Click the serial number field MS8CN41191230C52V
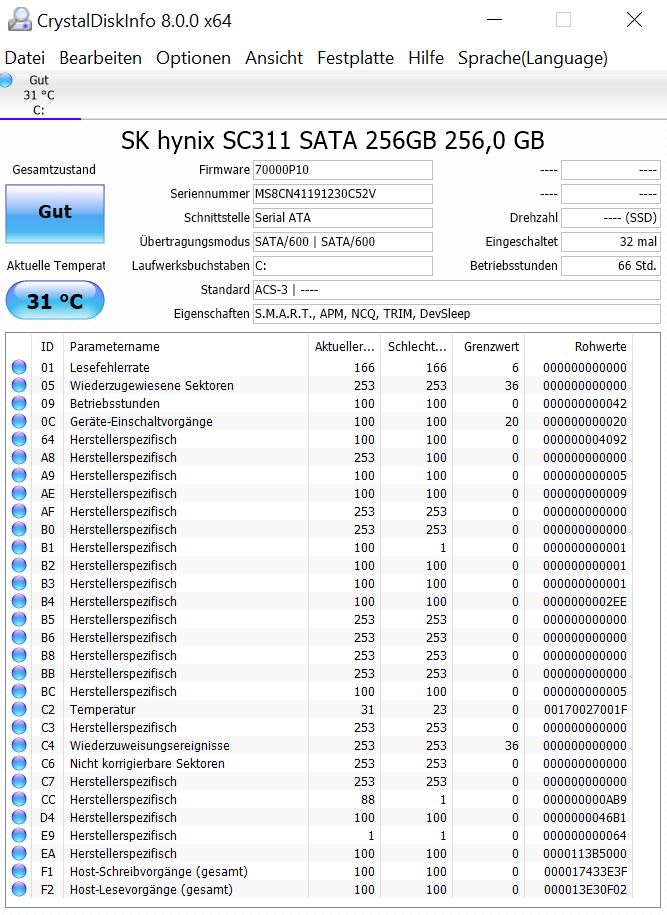This screenshot has height=915, width=667. click(343, 194)
